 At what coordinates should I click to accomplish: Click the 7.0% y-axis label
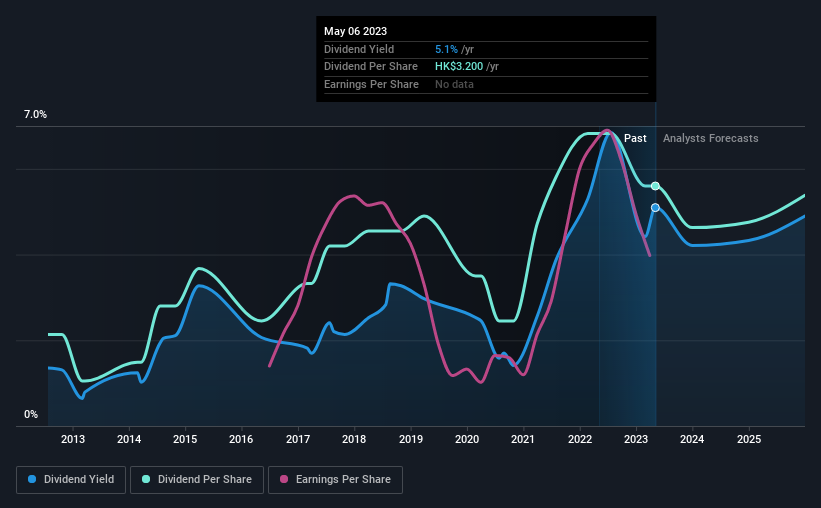[x=35, y=115]
